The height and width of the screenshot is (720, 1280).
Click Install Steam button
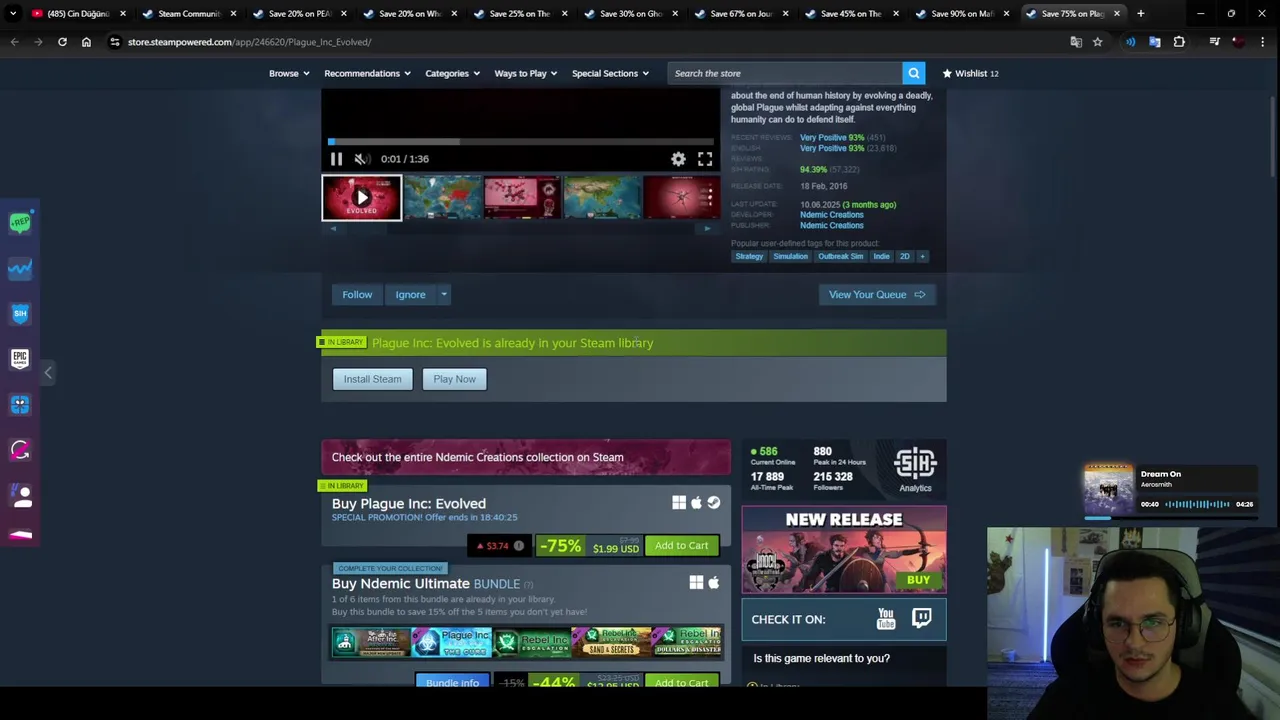pos(372,379)
